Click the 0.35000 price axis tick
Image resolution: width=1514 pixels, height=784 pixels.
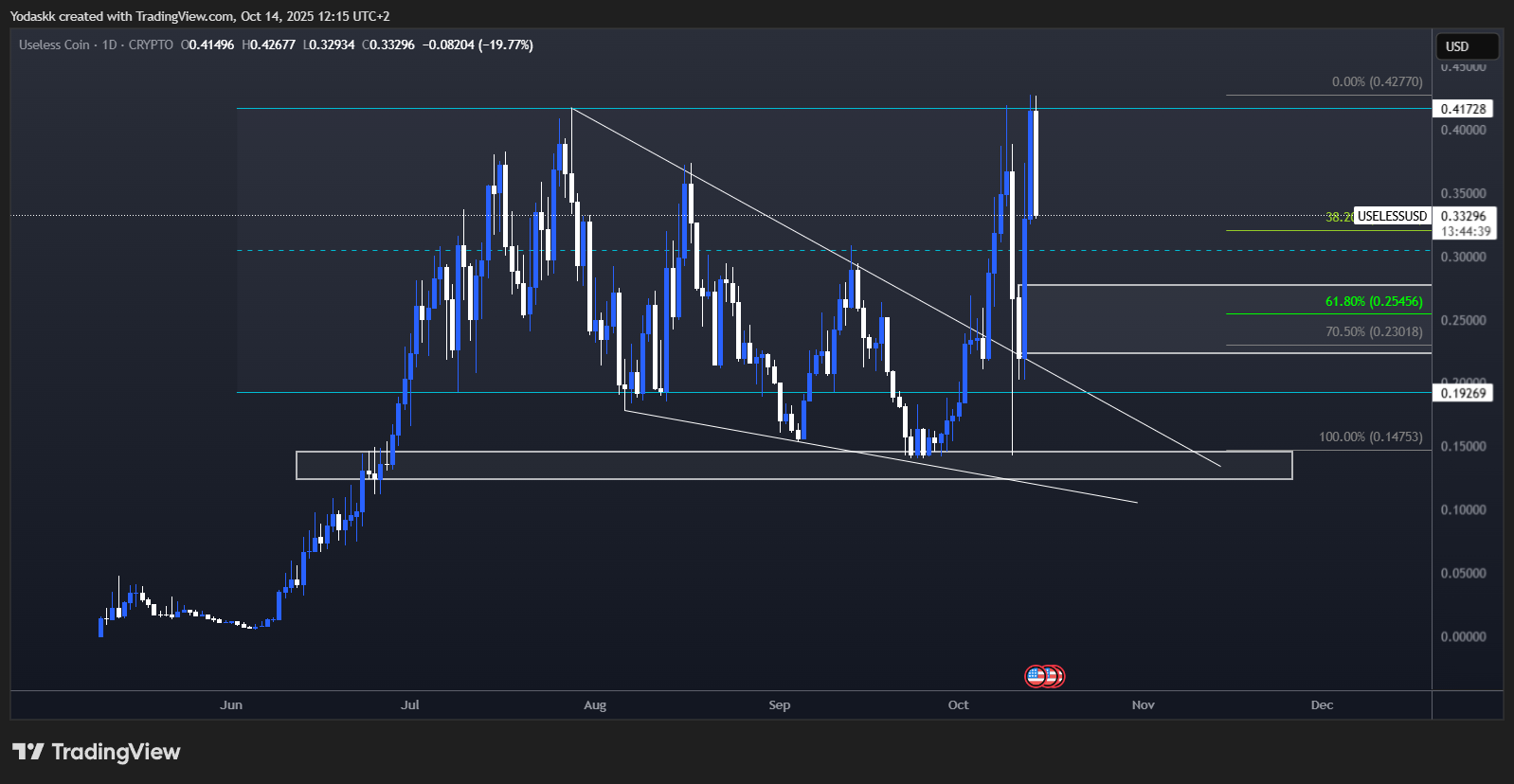[x=1464, y=193]
